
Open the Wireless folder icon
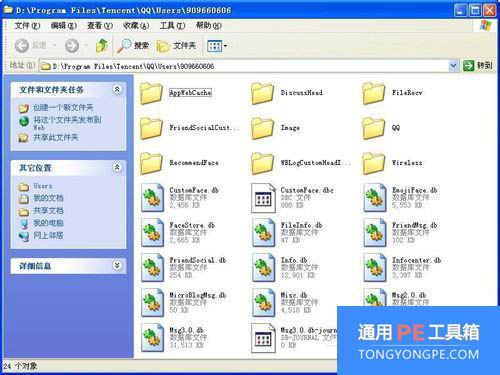374,163
